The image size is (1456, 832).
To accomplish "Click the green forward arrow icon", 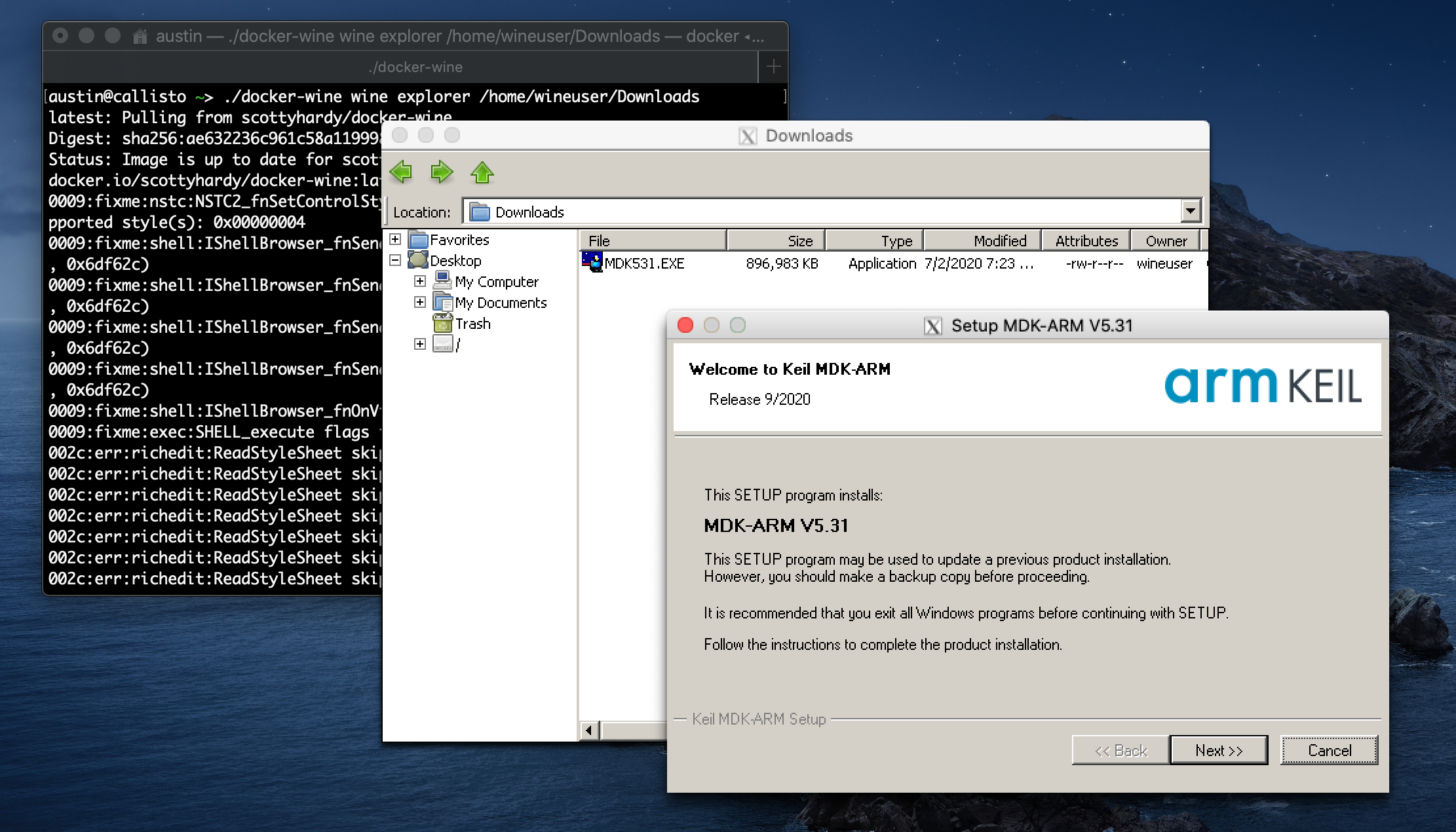I will coord(442,172).
